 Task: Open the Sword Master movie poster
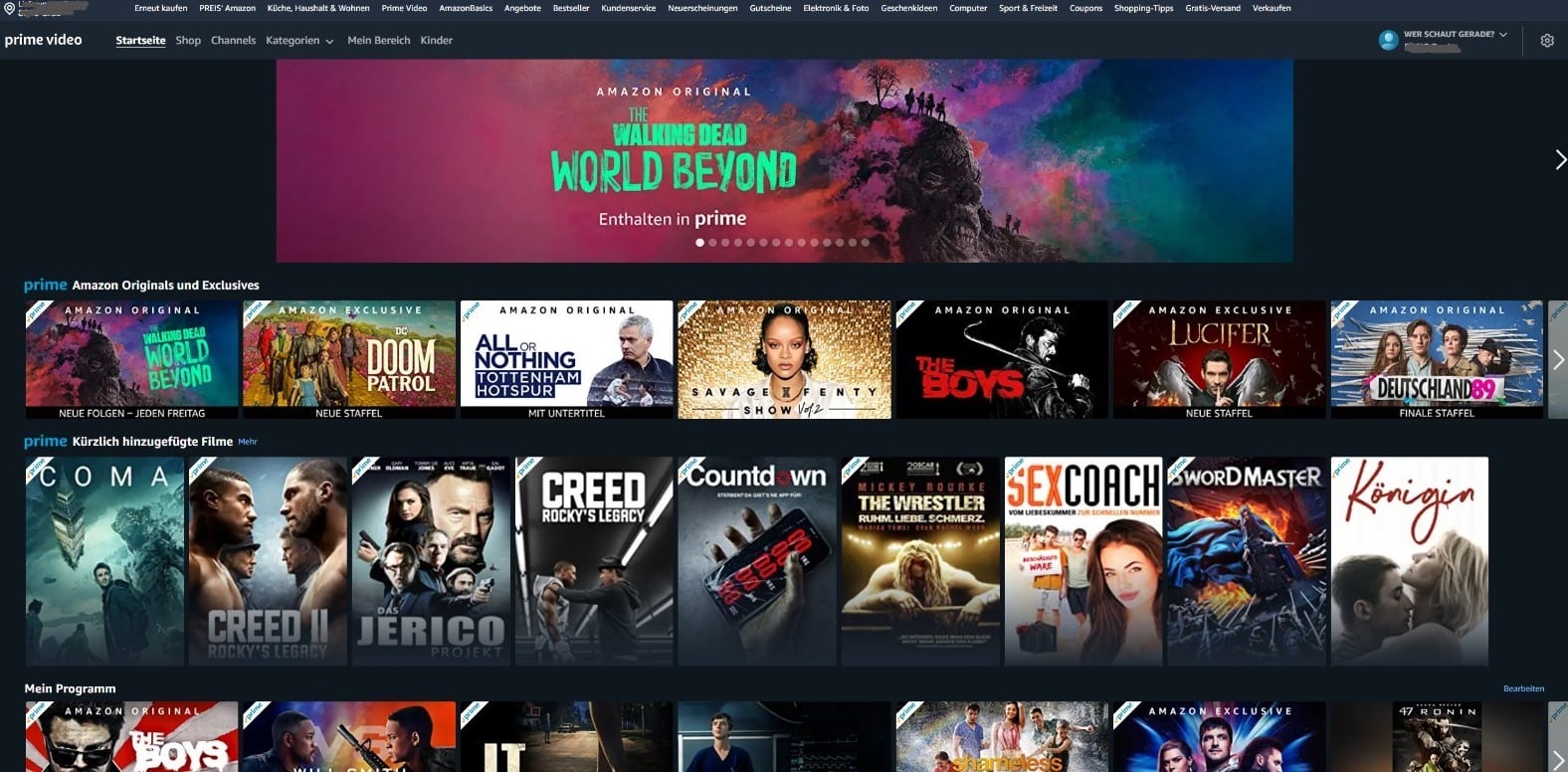[x=1247, y=561]
